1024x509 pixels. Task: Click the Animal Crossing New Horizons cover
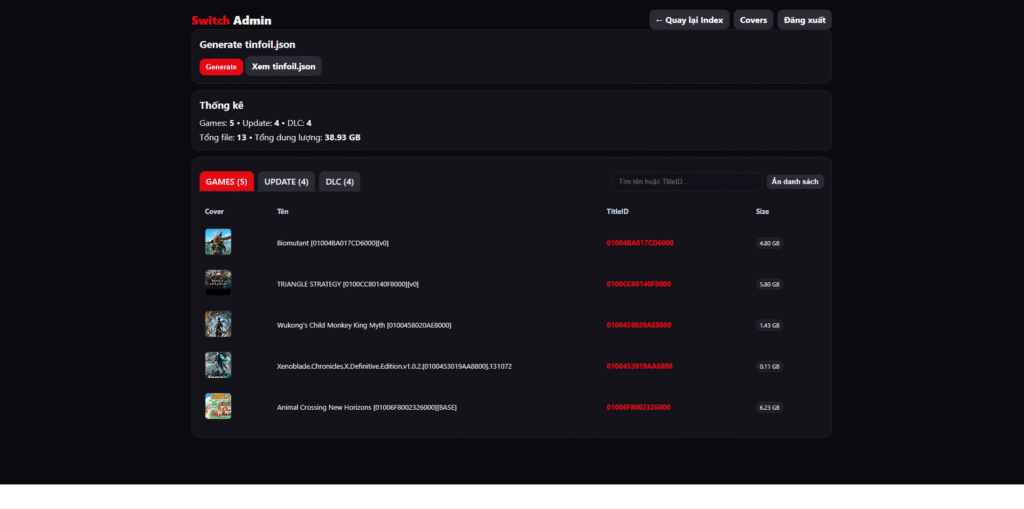tap(218, 406)
